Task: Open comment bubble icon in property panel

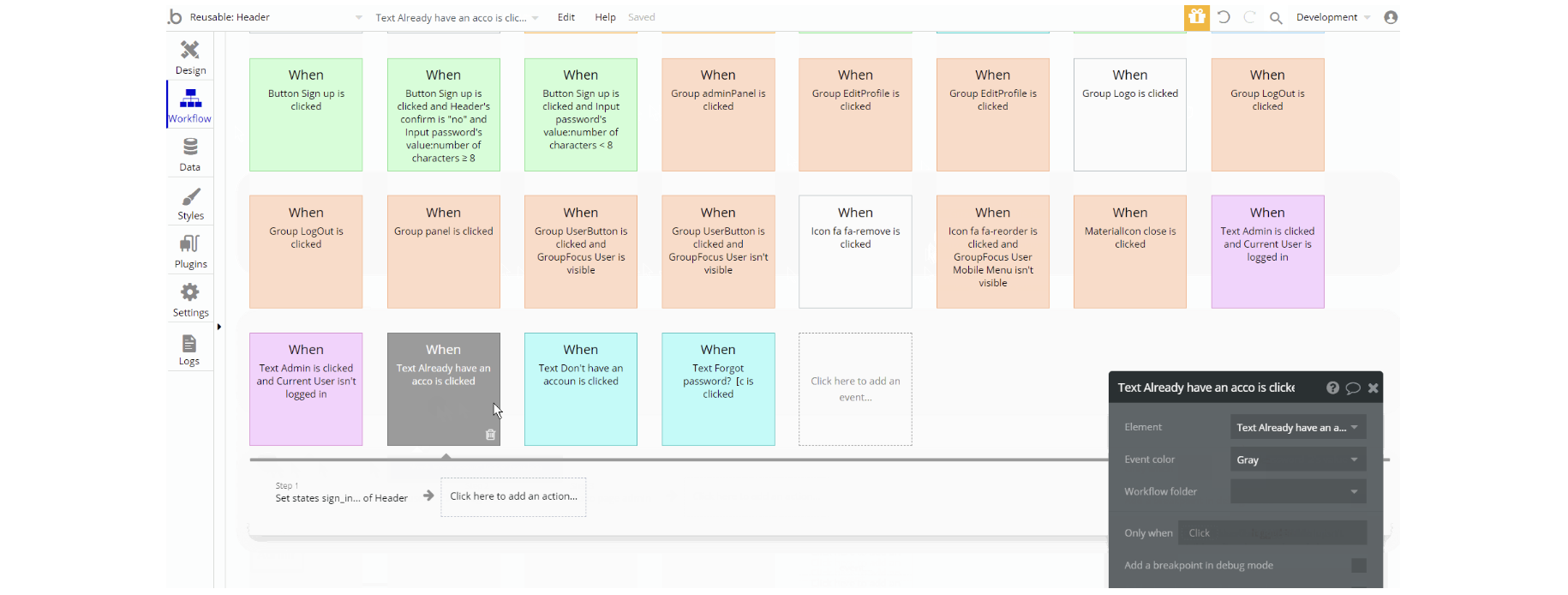Action: [x=1353, y=388]
